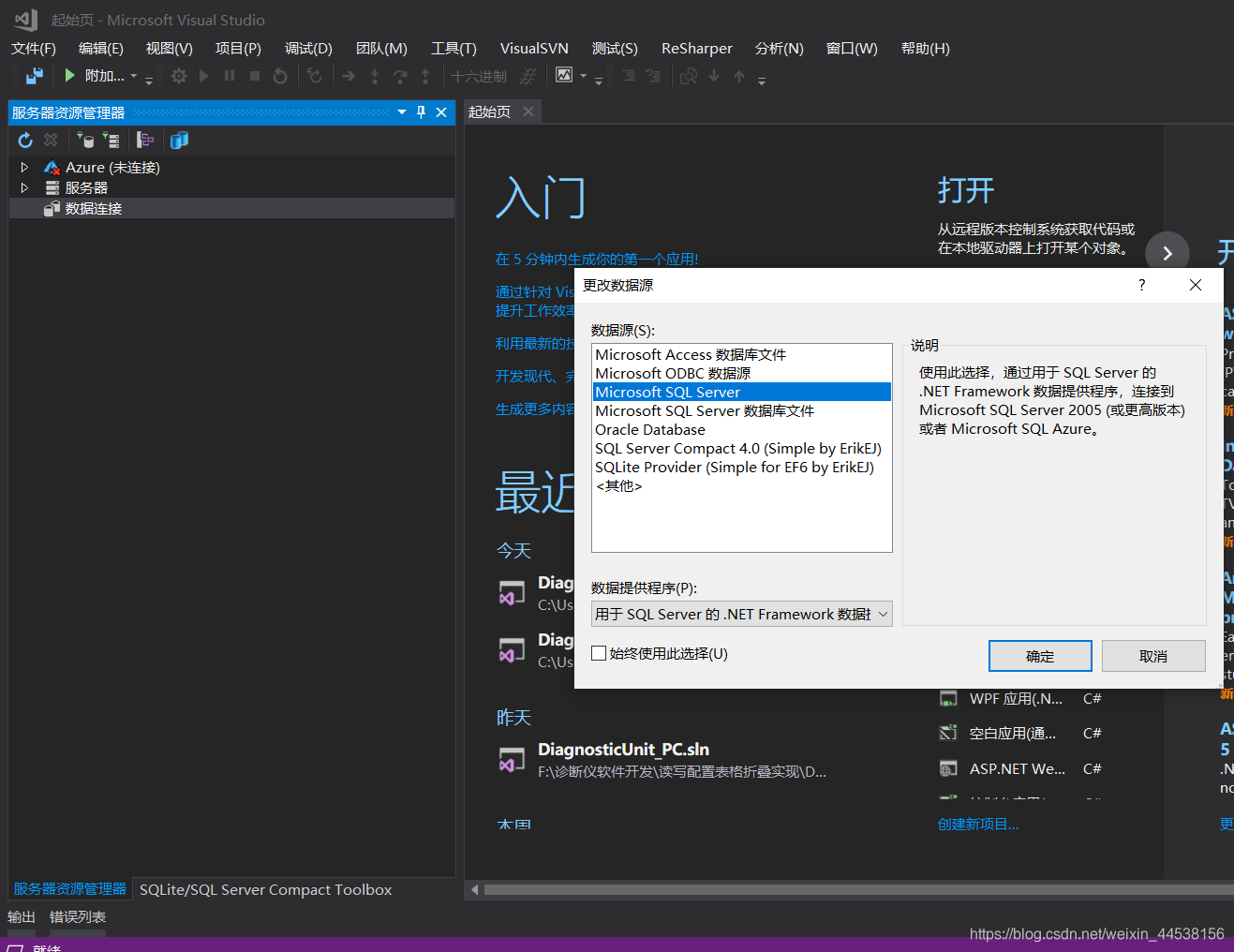This screenshot has width=1234, height=952.
Task: Open the 帮助(H) menu
Action: click(x=926, y=49)
